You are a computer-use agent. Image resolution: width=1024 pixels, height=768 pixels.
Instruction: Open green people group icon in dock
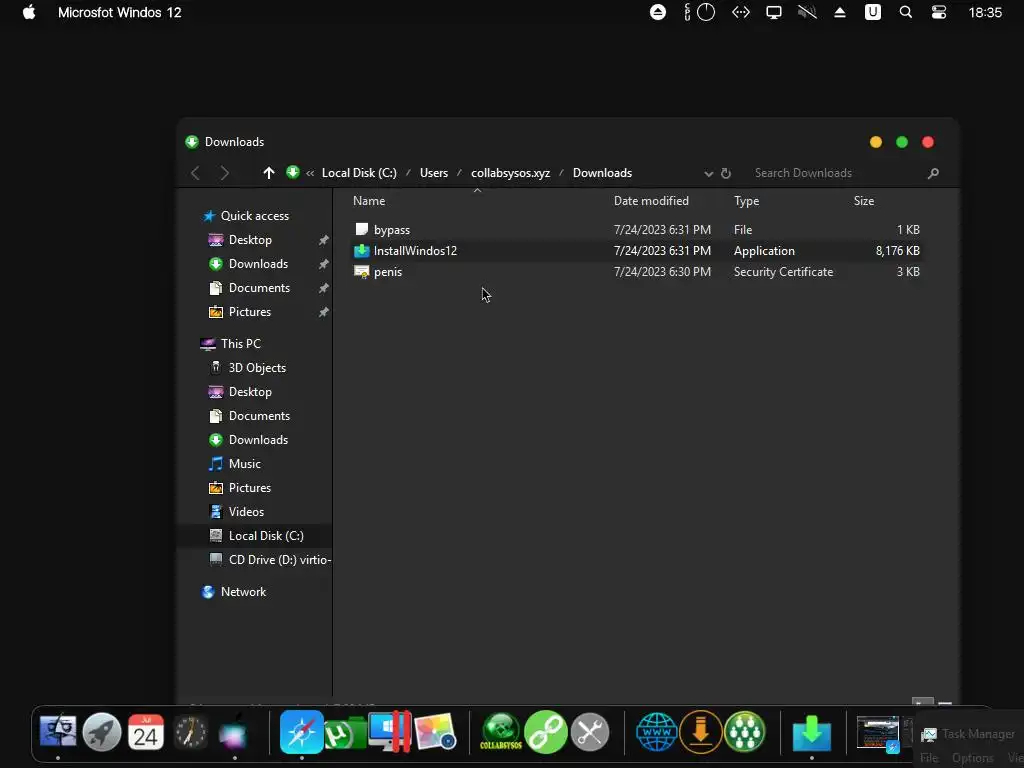(x=744, y=732)
